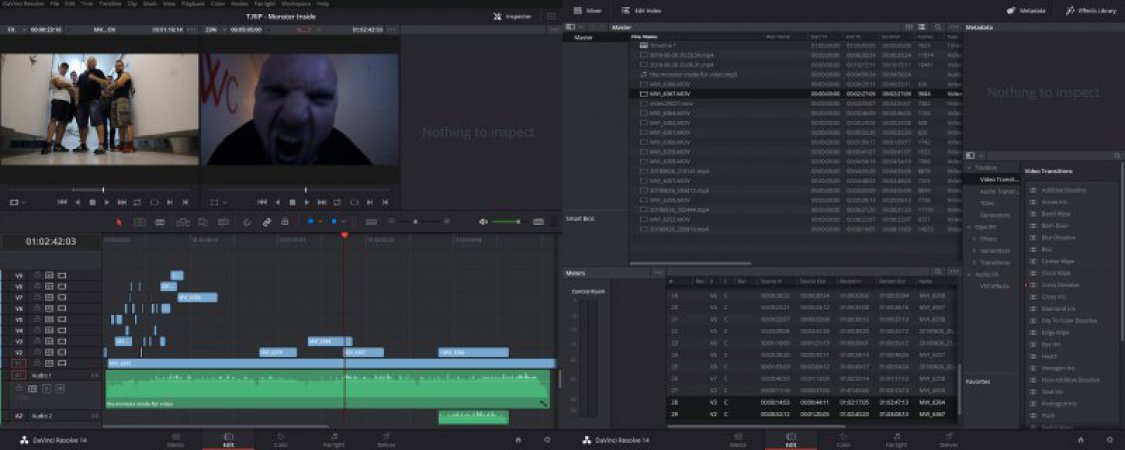
Task: Lock the V9 video track
Action: click(37, 275)
